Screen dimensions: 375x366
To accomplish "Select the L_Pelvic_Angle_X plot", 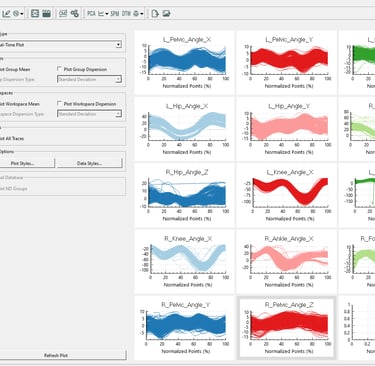I will pos(185,63).
